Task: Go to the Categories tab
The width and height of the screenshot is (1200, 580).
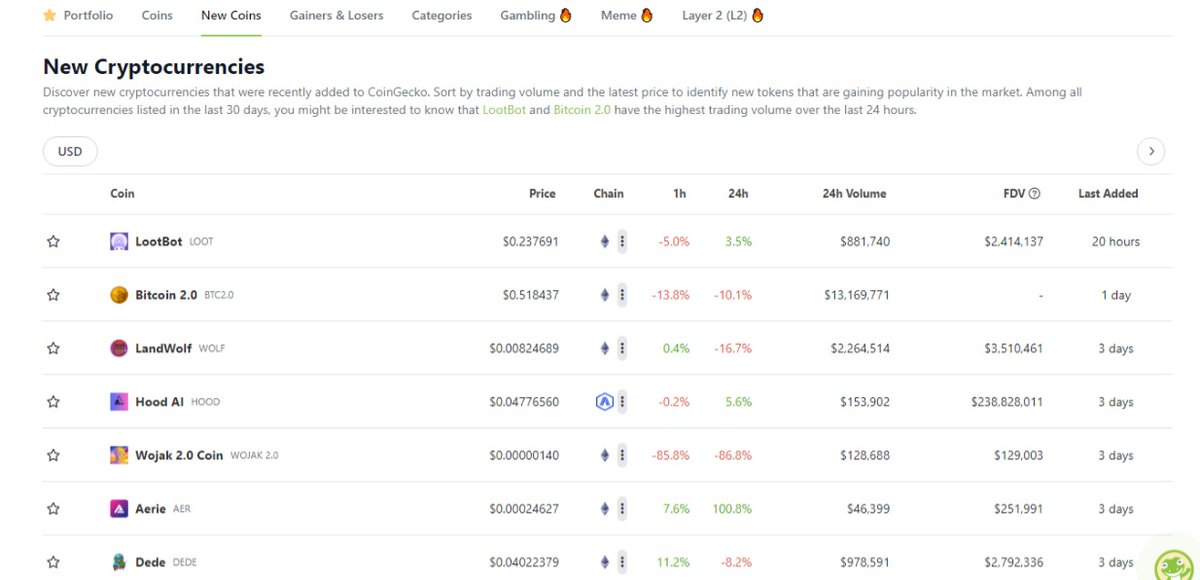Action: pyautogui.click(x=442, y=15)
